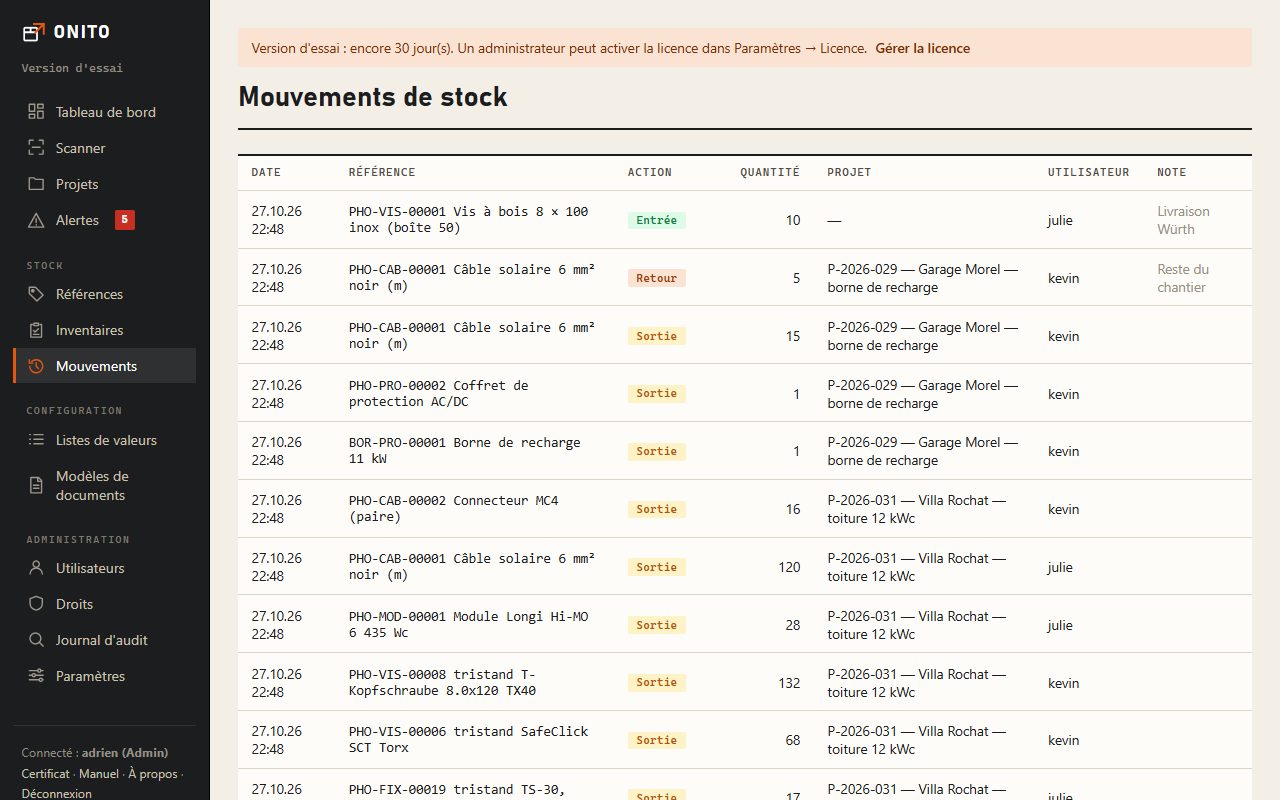
Task: Click Gérer la licence link
Action: pyautogui.click(x=922, y=48)
